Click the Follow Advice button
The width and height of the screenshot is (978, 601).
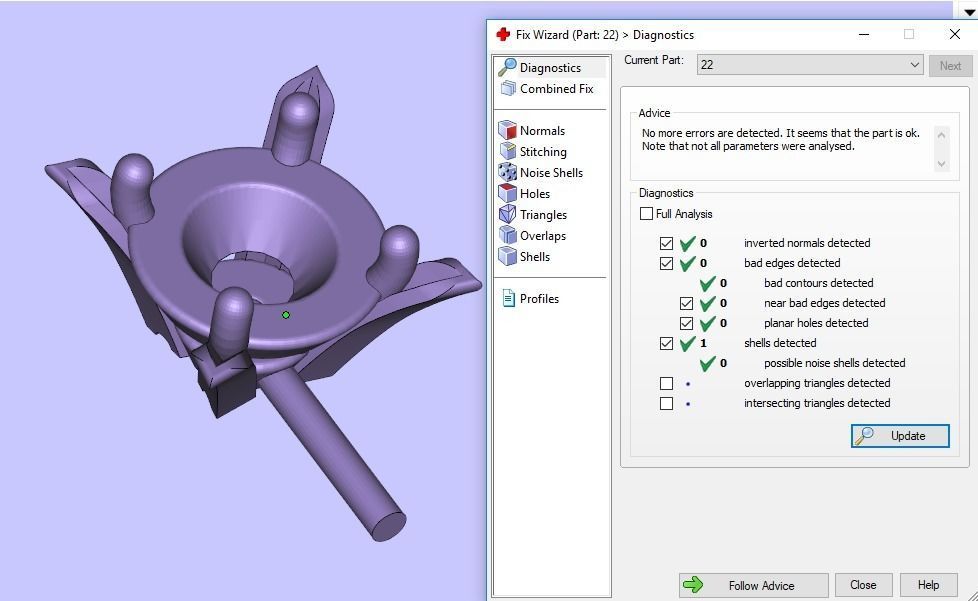coord(753,585)
